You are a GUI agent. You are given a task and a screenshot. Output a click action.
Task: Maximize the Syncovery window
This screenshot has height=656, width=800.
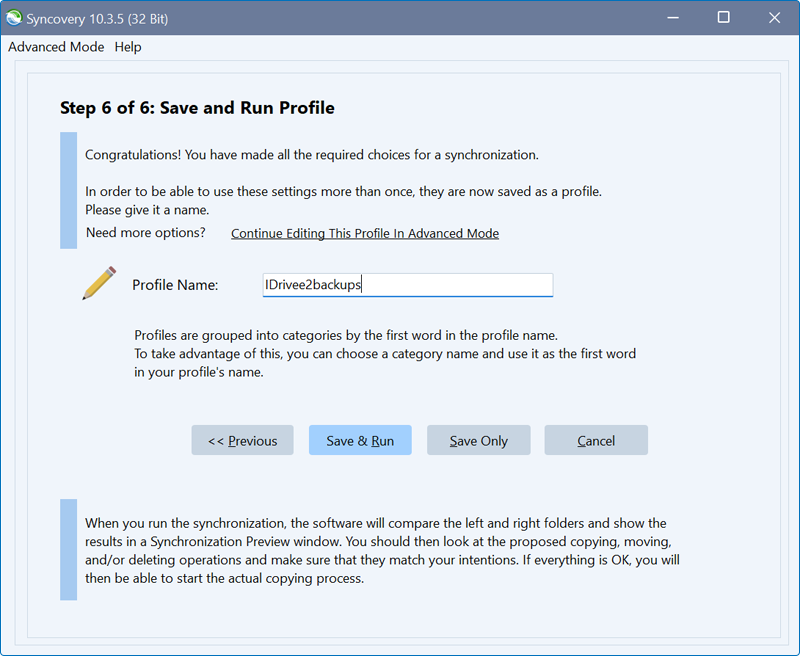[x=723, y=18]
